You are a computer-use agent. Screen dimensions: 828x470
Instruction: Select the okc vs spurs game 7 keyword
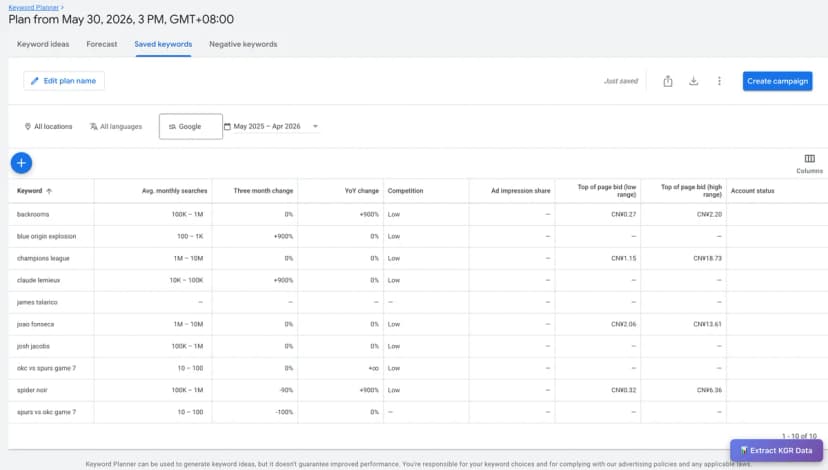46,368
